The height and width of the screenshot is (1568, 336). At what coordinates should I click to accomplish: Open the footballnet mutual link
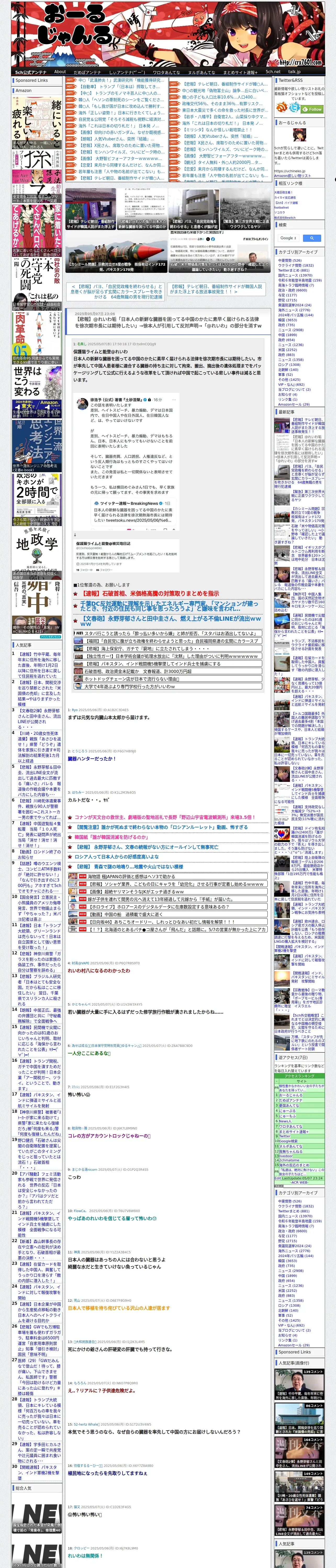[282, 207]
